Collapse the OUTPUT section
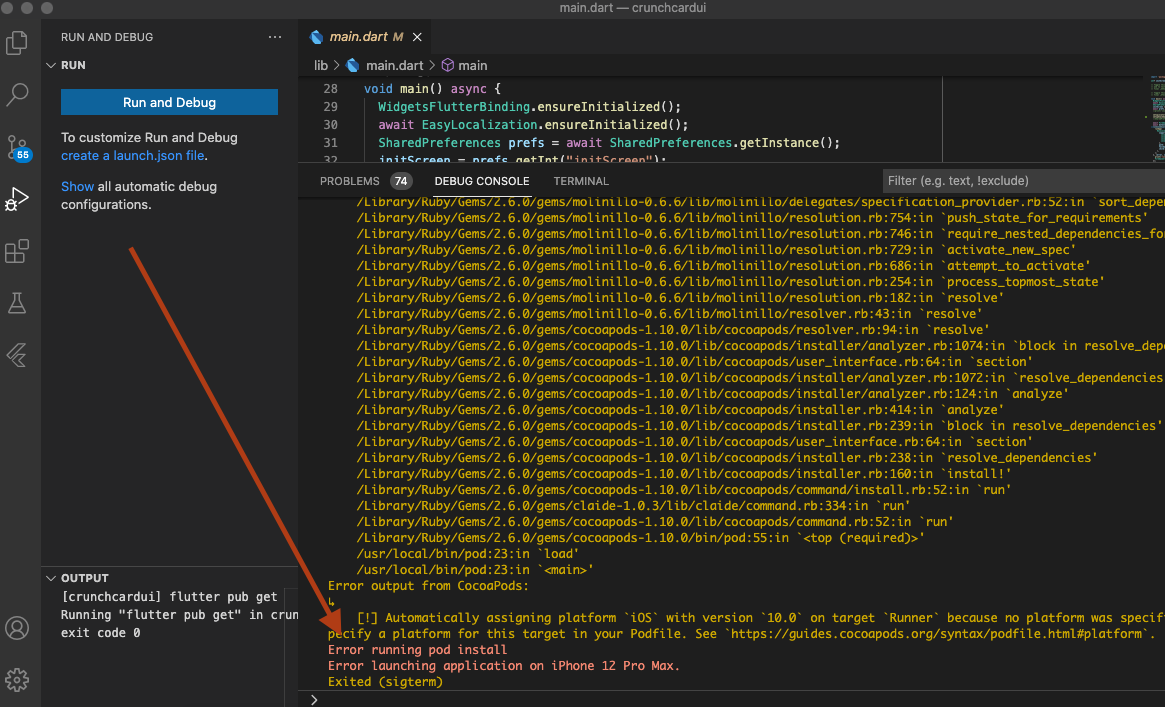Viewport: 1165px width, 707px height. pos(52,578)
